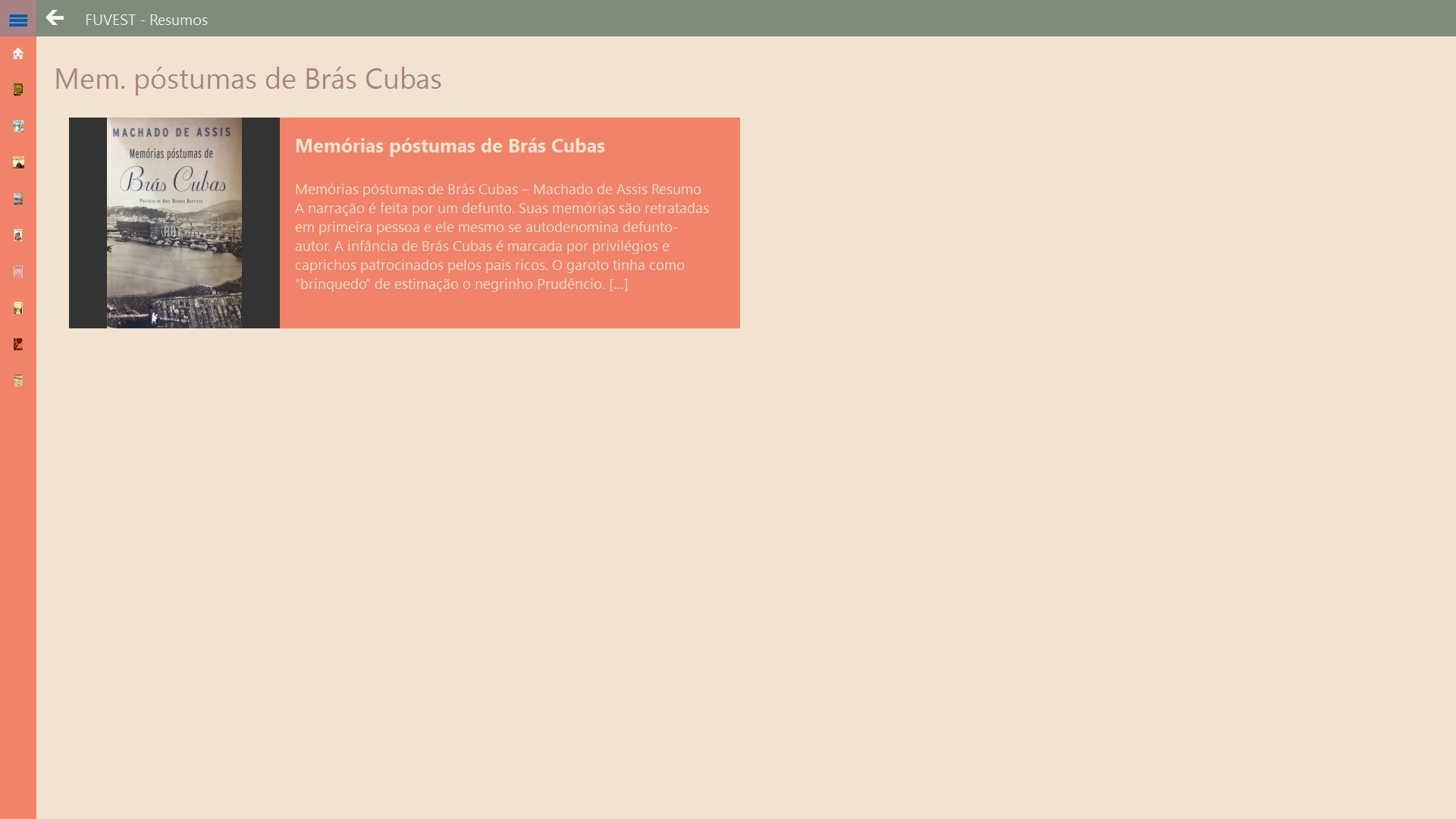This screenshot has height=819, width=1456.
Task: Select the dark red book sidebar icon
Action: 18,344
